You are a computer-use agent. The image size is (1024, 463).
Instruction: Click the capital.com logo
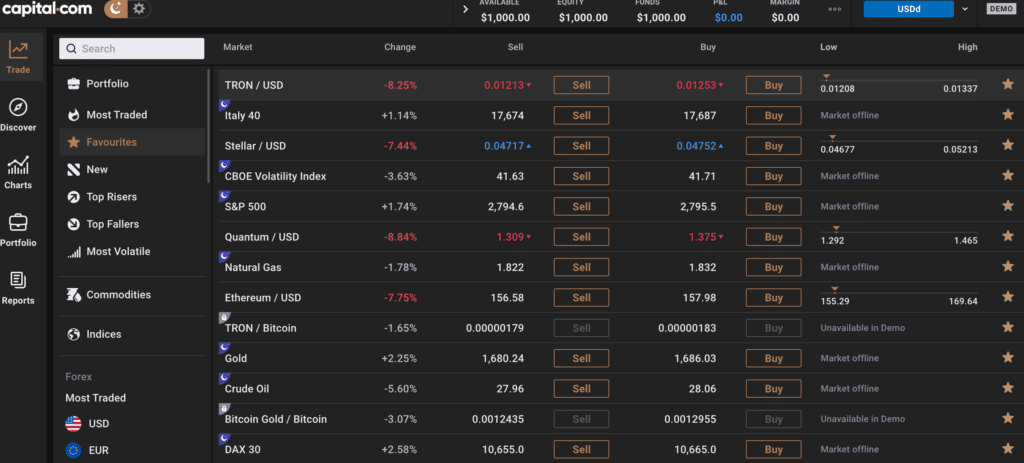(49, 9)
